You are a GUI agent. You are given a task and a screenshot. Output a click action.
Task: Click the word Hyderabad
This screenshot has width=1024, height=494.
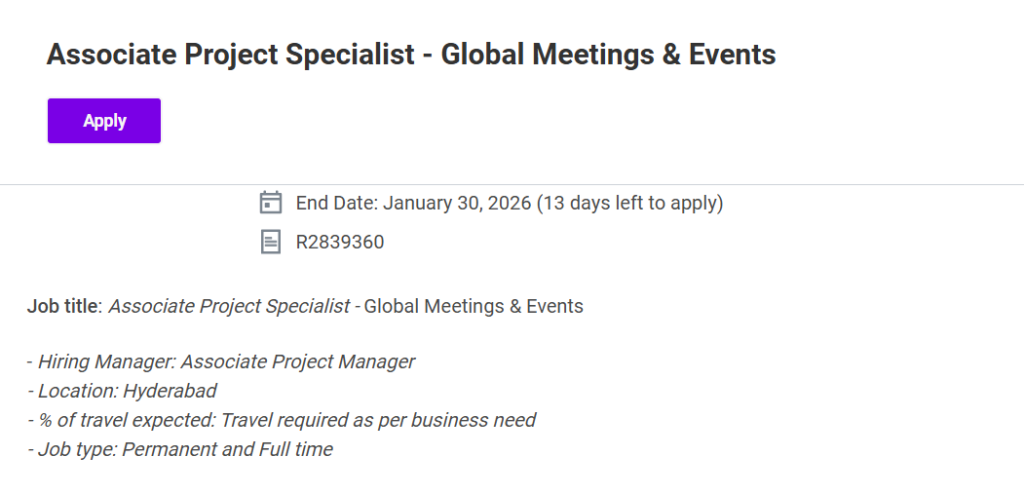tap(170, 390)
